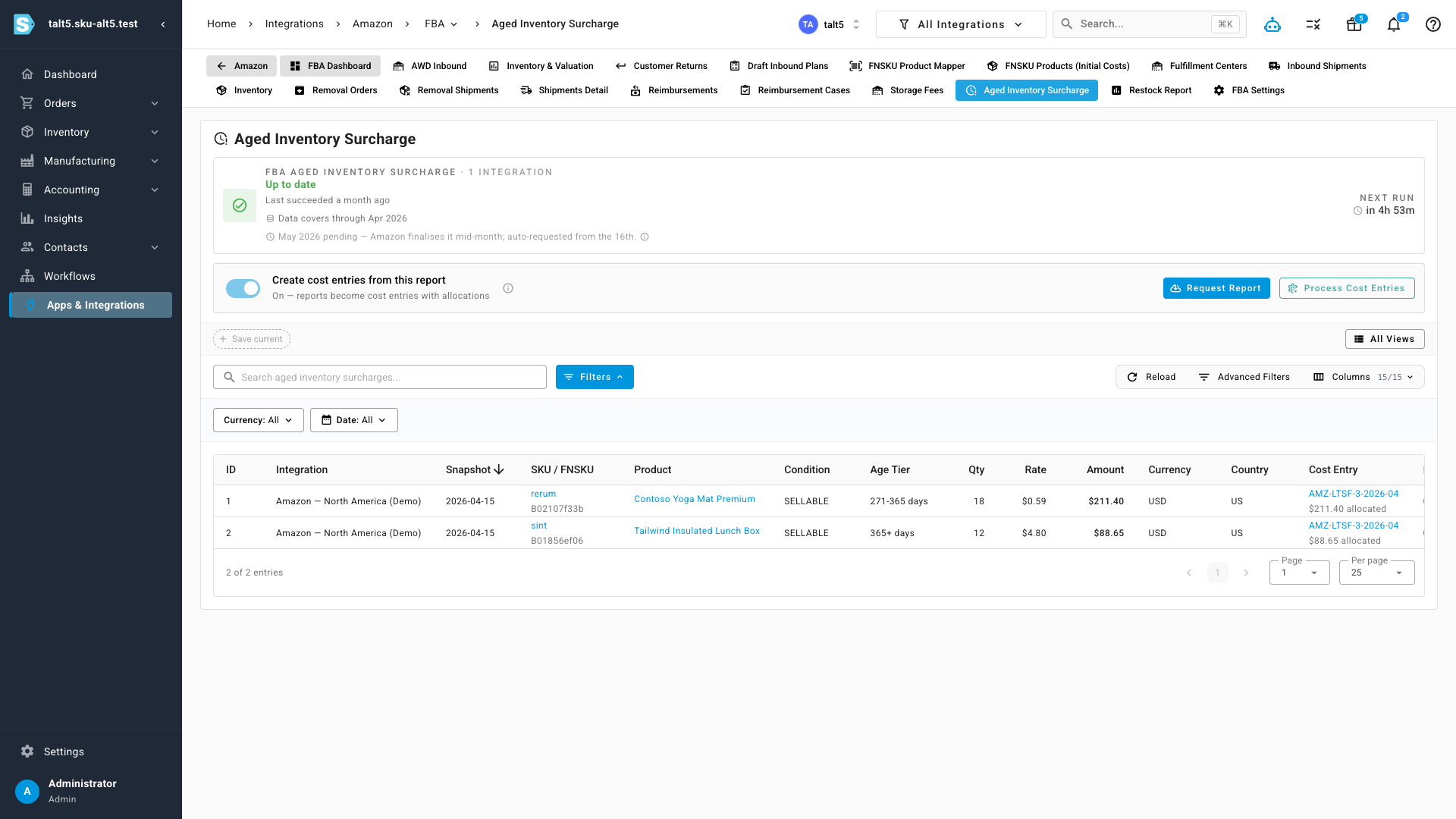This screenshot has width=1456, height=819.
Task: Expand the Orders sidebar menu
Action: pyautogui.click(x=91, y=103)
